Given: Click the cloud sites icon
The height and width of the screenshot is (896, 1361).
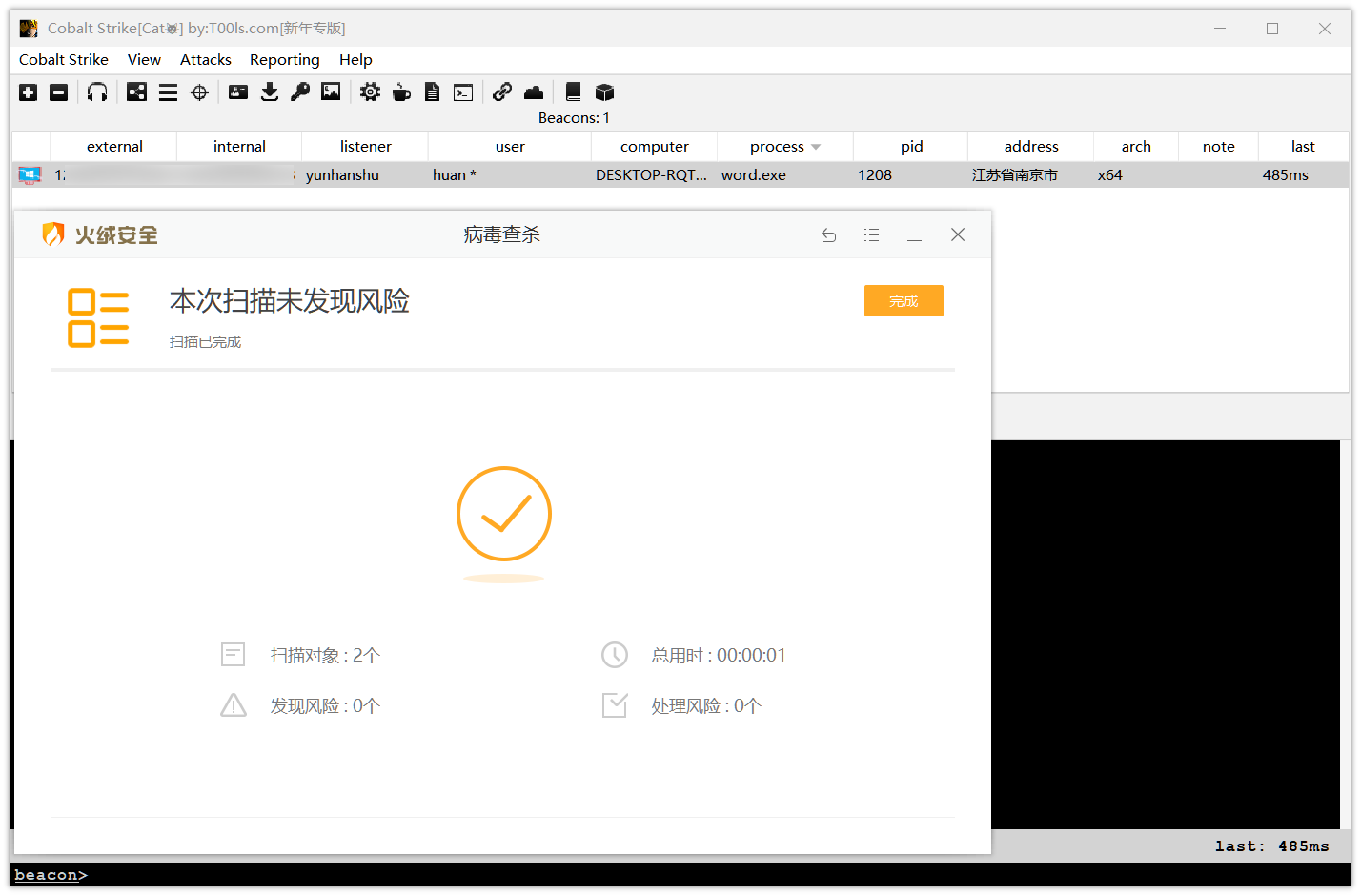Looking at the screenshot, I should click(534, 92).
